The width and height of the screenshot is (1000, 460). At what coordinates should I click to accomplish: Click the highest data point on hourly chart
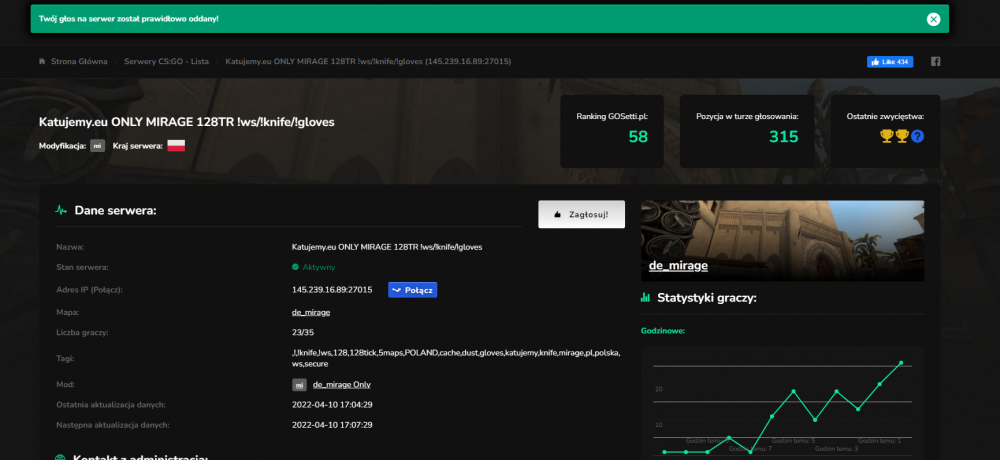click(901, 363)
